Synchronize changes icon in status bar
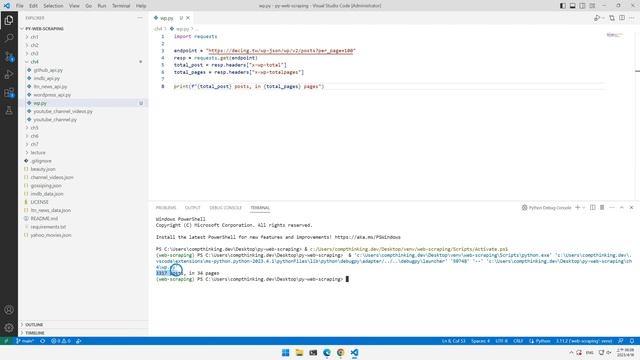Image resolution: width=640 pixels, height=360 pixels. click(42, 341)
